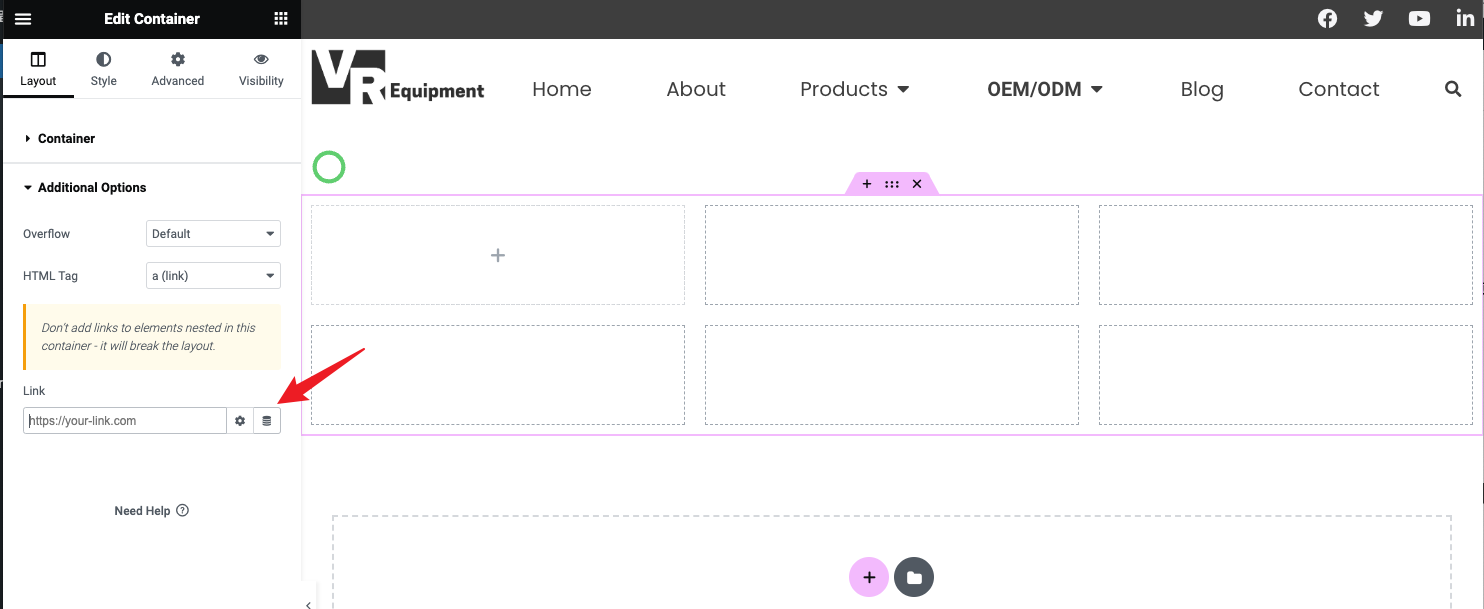Viewport: 1484px width, 609px height.
Task: Open the Elementor hamburger menu
Action: (22, 19)
